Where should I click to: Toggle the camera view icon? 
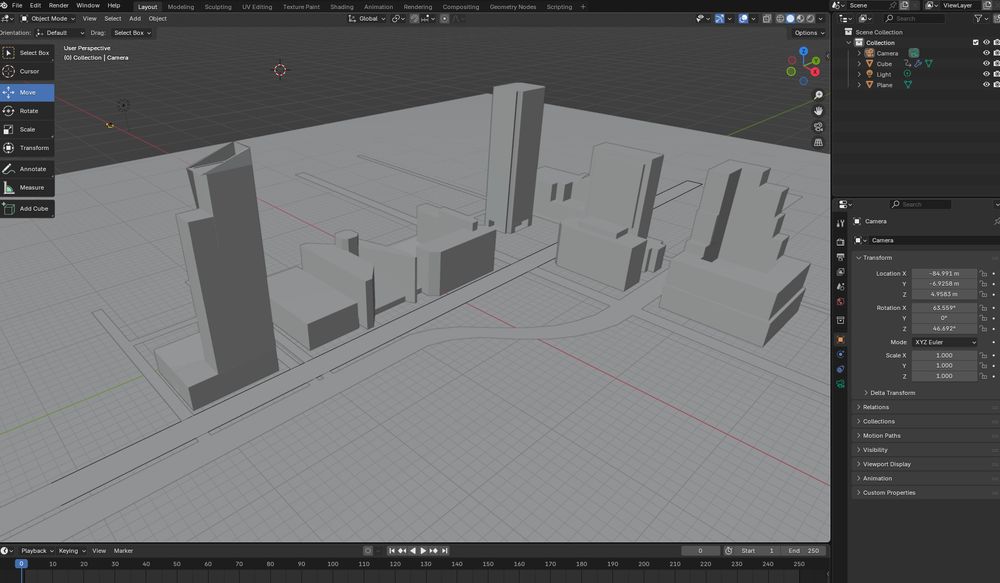tap(818, 127)
